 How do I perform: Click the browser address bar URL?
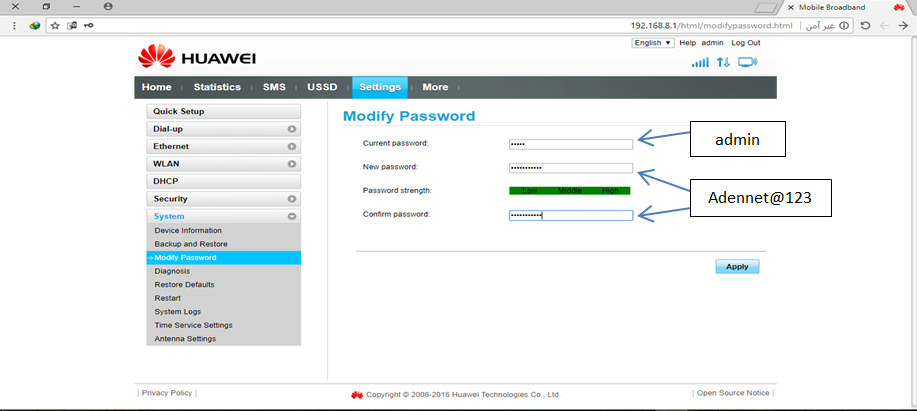click(712, 26)
